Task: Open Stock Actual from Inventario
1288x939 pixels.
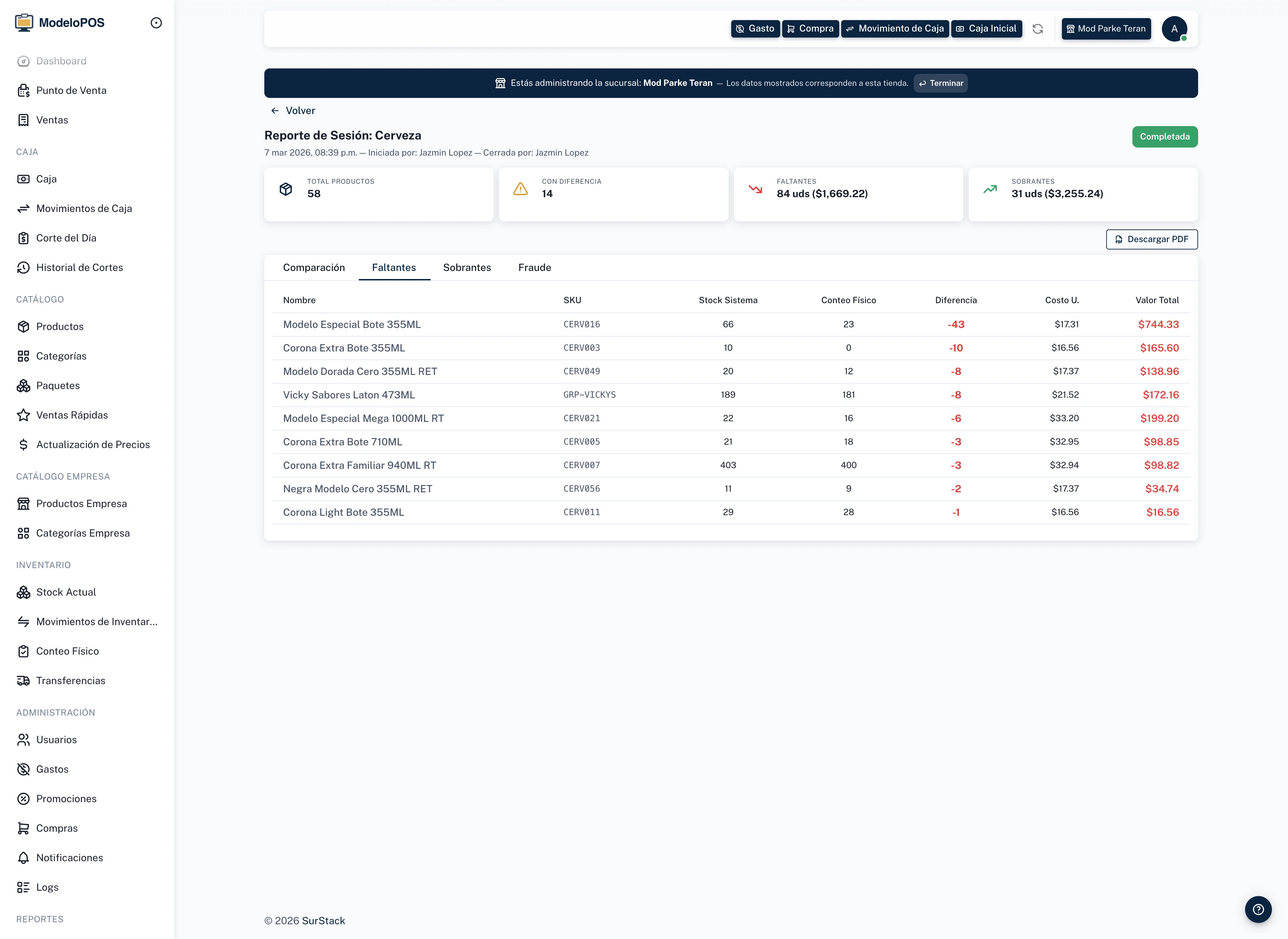Action: [66, 592]
